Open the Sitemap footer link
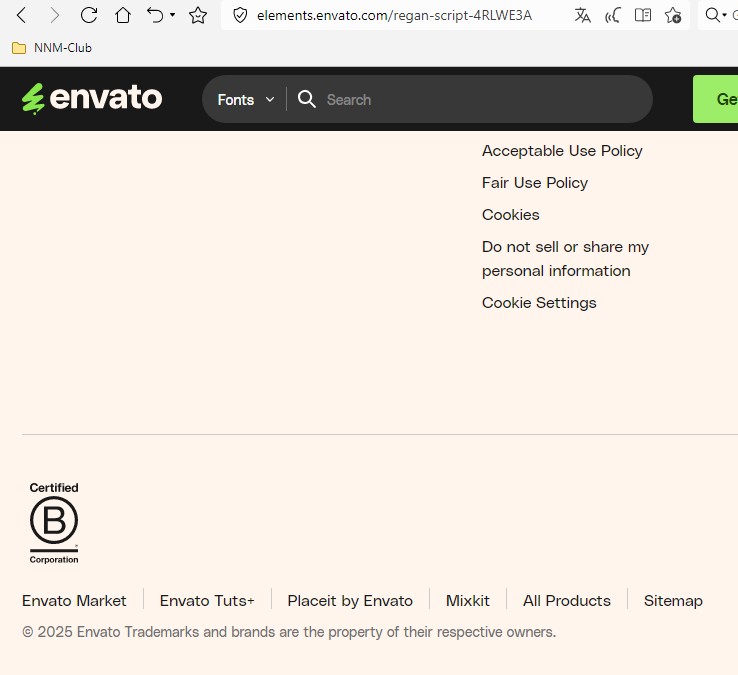Image resolution: width=738 pixels, height=675 pixels. point(673,601)
